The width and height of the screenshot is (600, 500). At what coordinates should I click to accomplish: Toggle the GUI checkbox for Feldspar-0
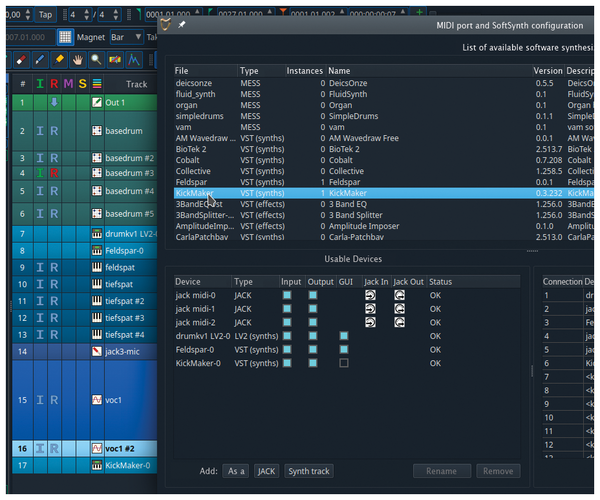point(344,349)
